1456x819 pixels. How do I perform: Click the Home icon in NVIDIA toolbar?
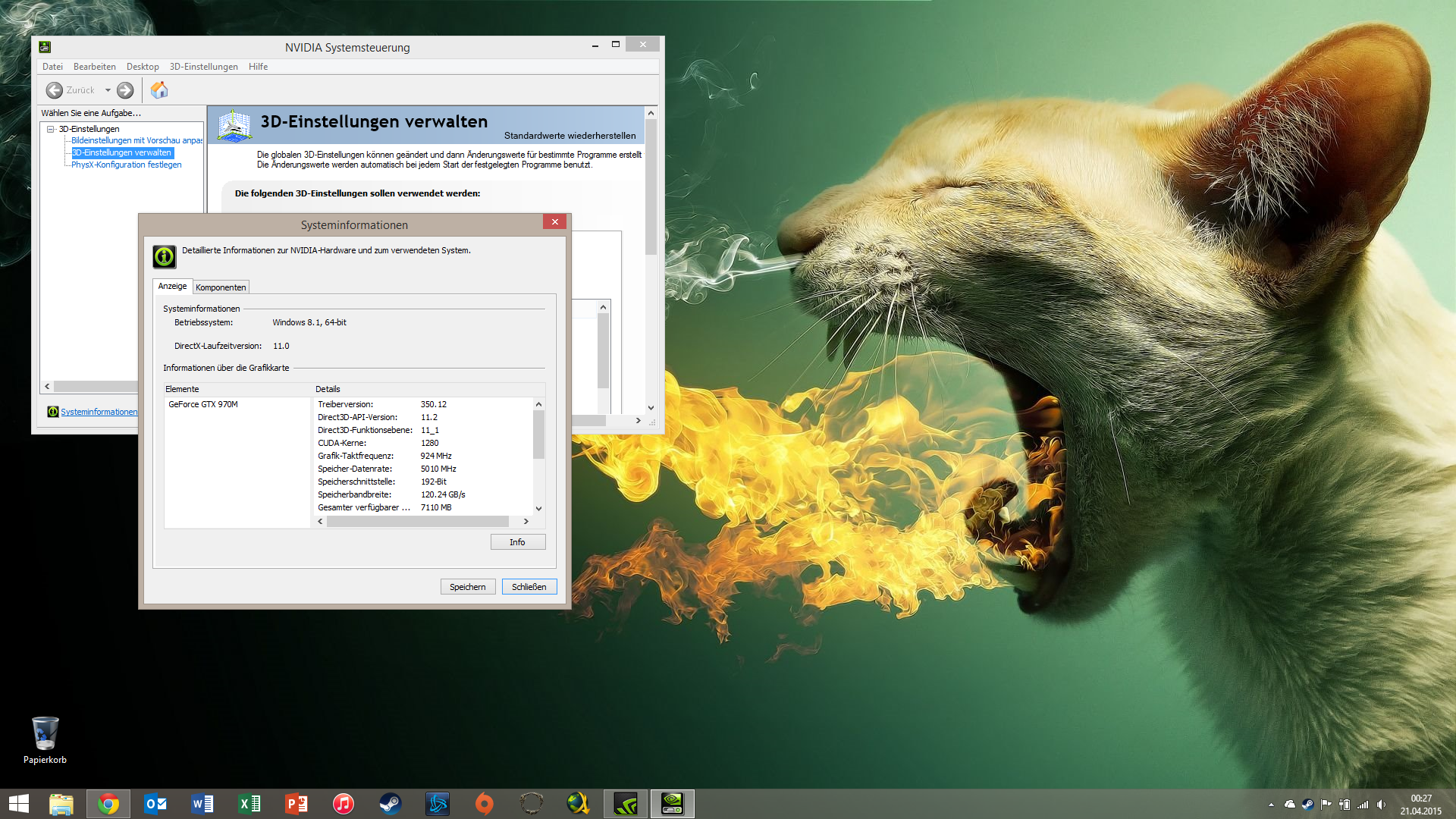(x=159, y=90)
